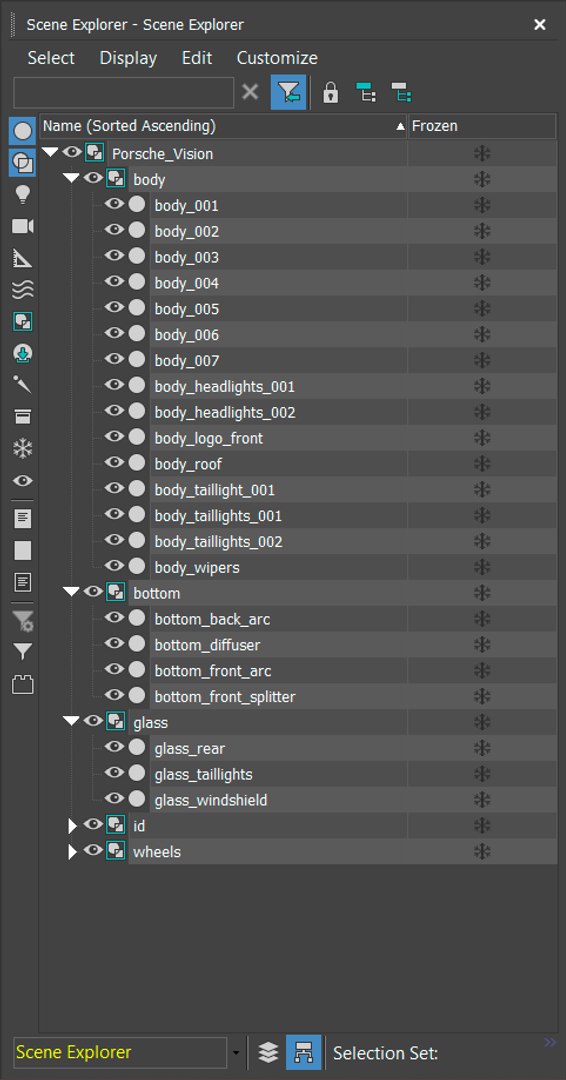Click the search text field

point(124,92)
